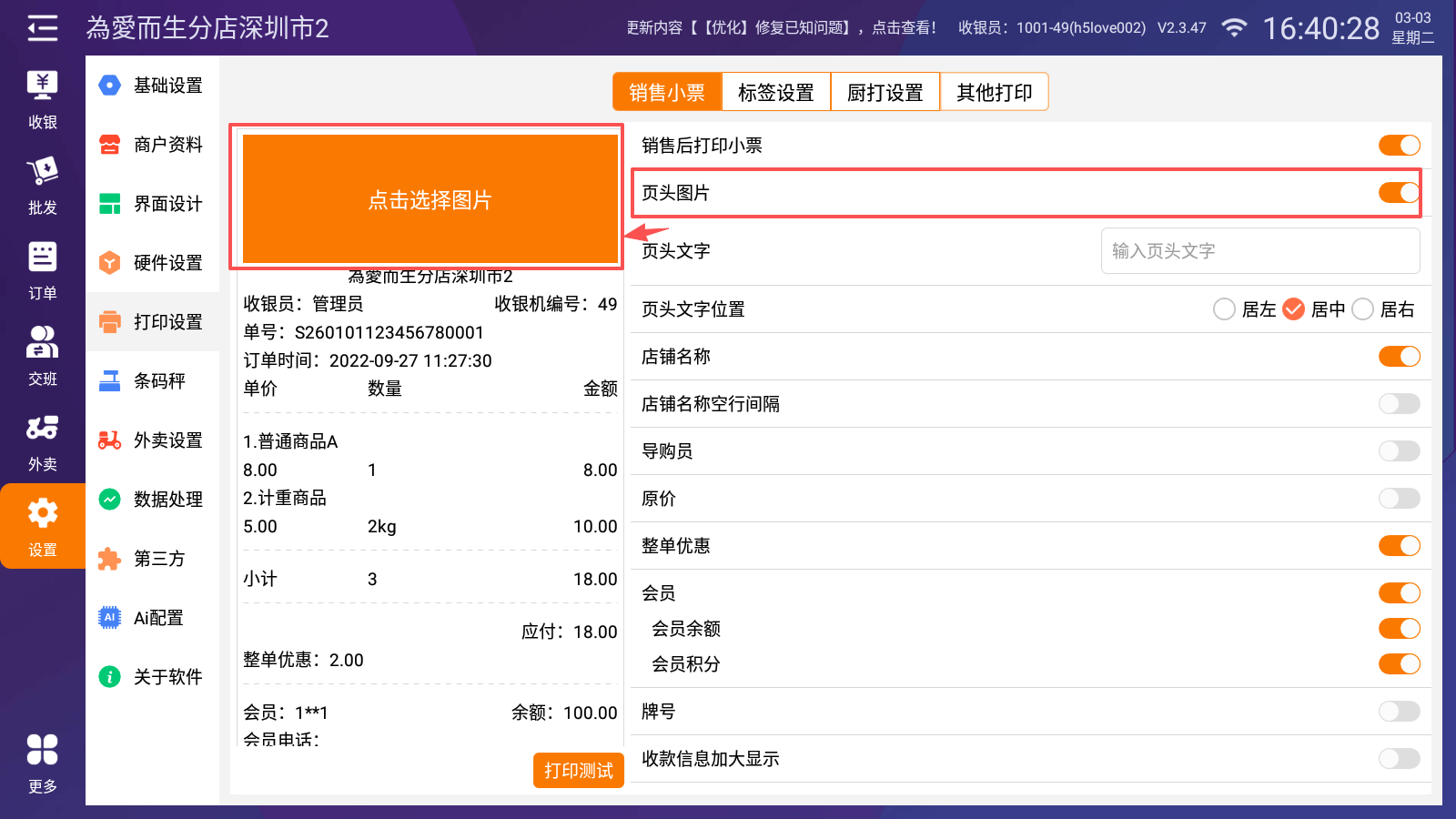1456x819 pixels.
Task: Open 硬件设置 hardware settings
Action: point(153,263)
